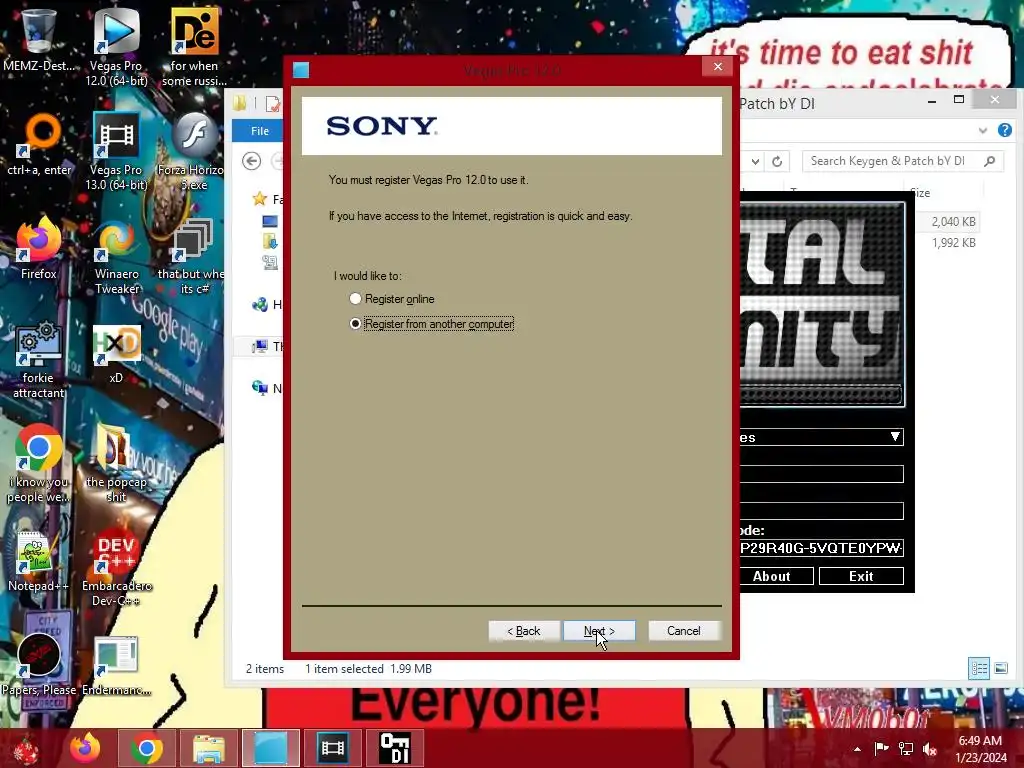
Task: Click the muted volume tray icon
Action: 930,749
